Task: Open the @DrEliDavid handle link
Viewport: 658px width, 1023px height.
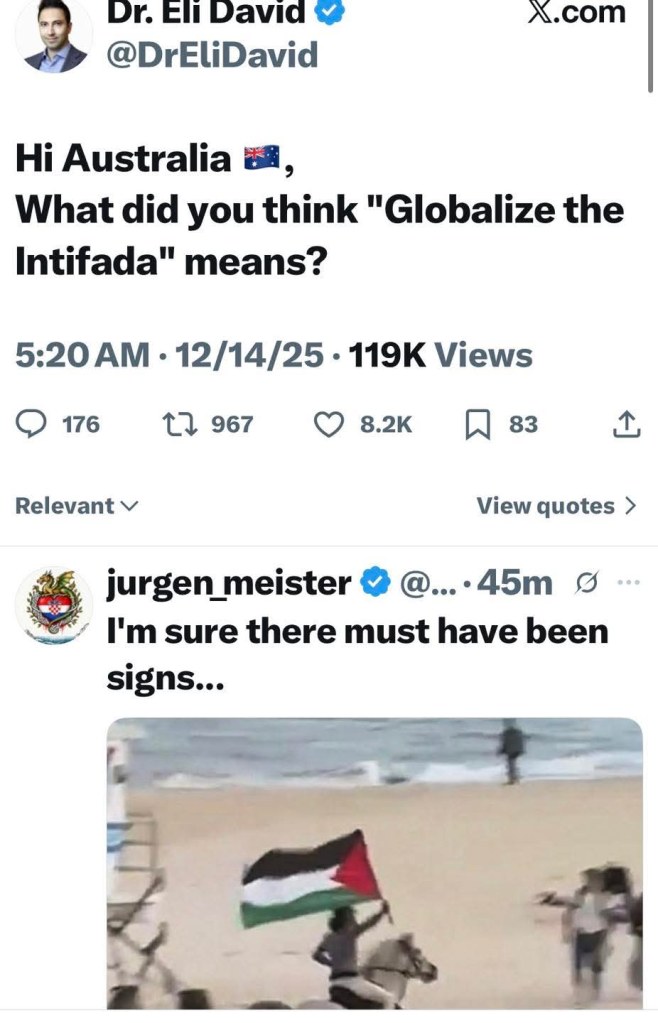Action: [x=212, y=55]
